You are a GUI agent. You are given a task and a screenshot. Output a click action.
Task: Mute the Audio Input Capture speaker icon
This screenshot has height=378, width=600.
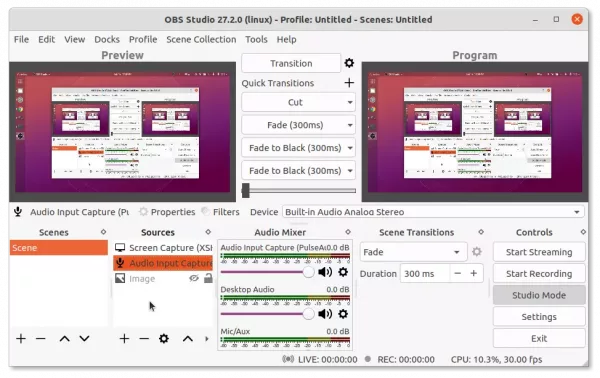click(x=325, y=272)
